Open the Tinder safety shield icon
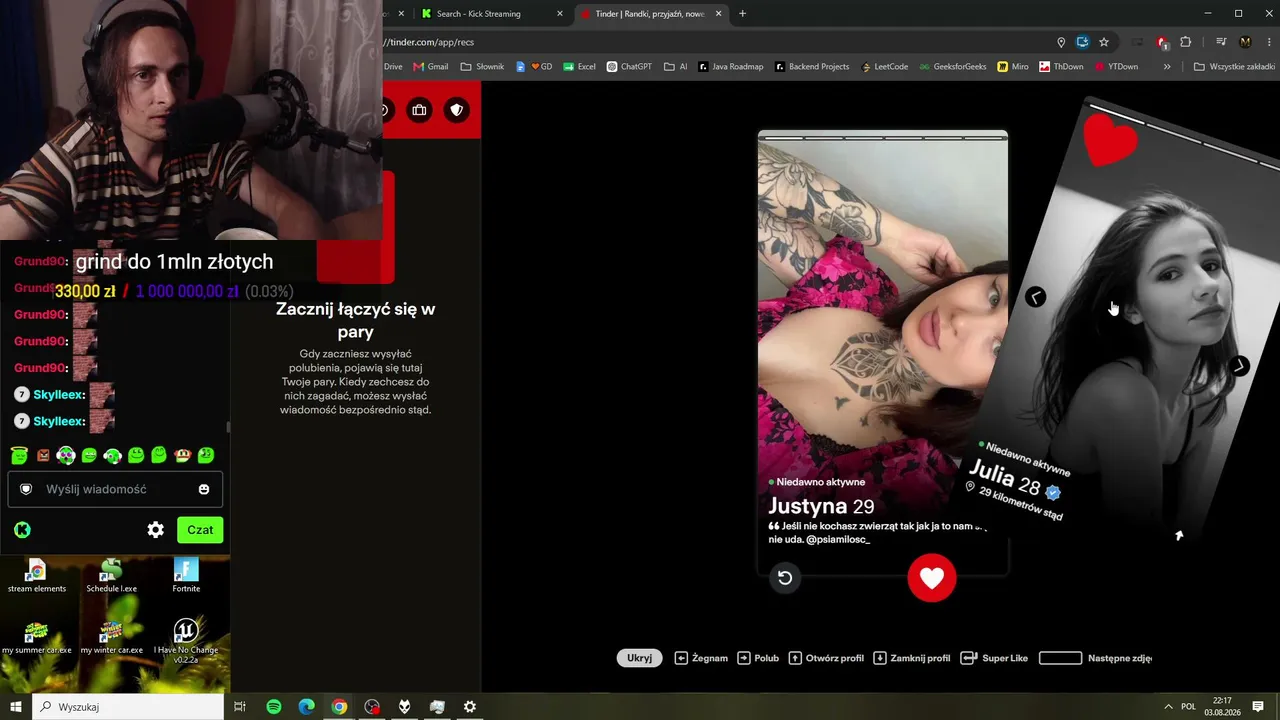Screen dimensions: 1280x720 457,110
